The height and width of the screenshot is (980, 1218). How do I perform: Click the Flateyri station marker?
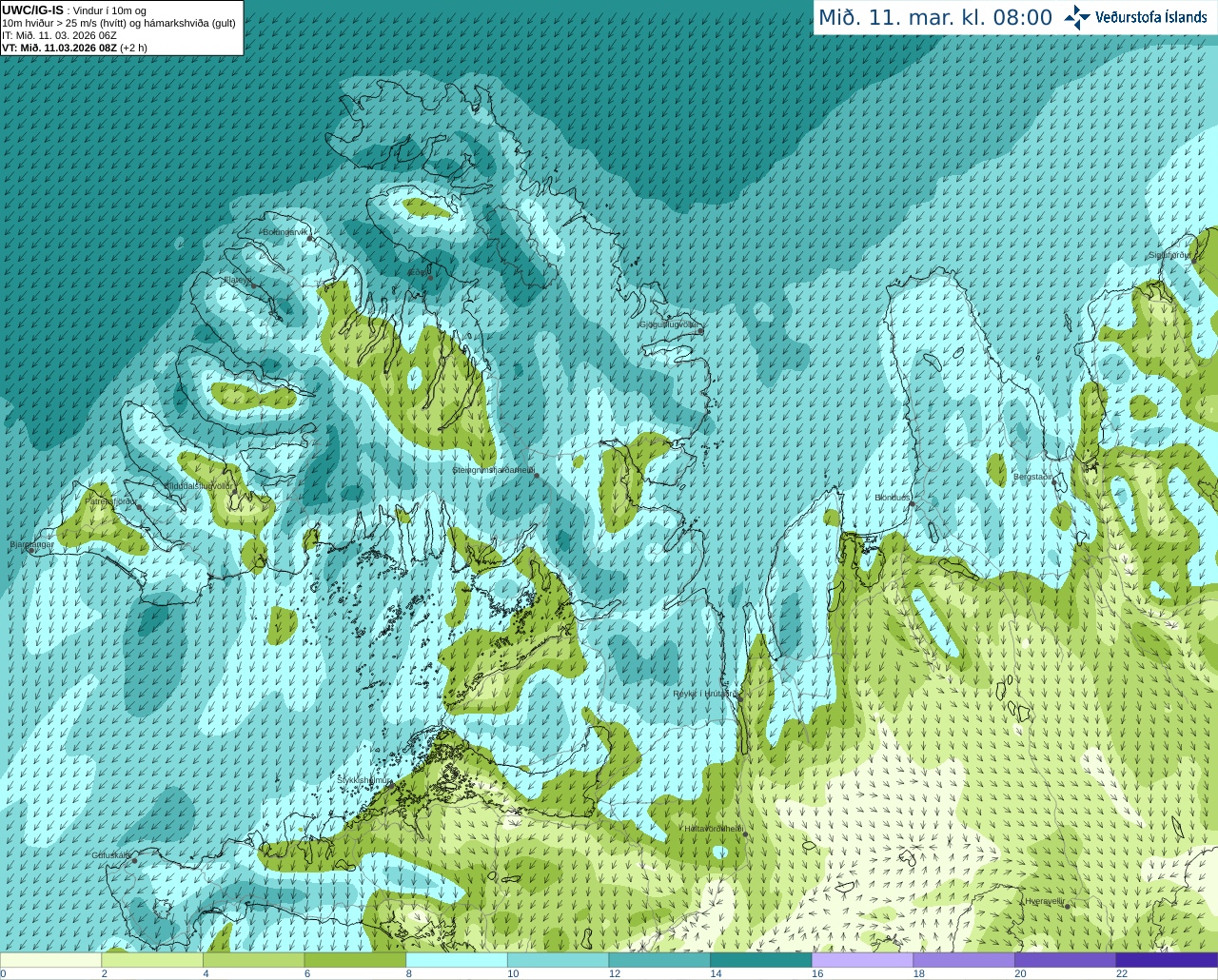tap(252, 285)
